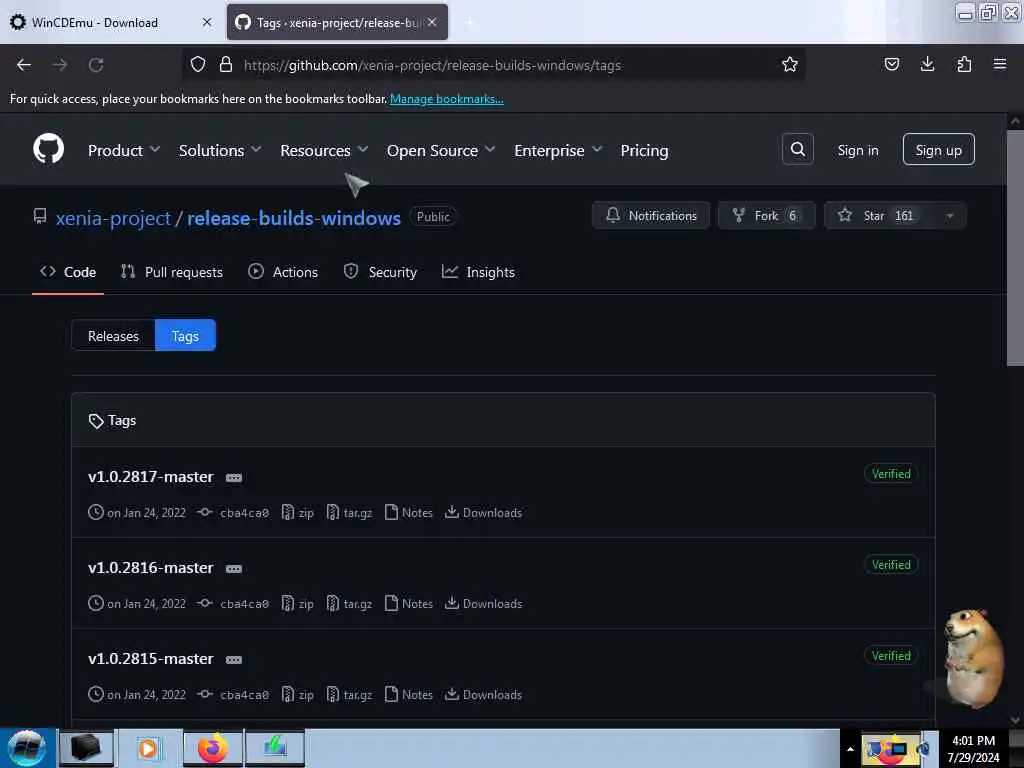Toggle message ellipsis for v1.0.2815-master

[234, 660]
